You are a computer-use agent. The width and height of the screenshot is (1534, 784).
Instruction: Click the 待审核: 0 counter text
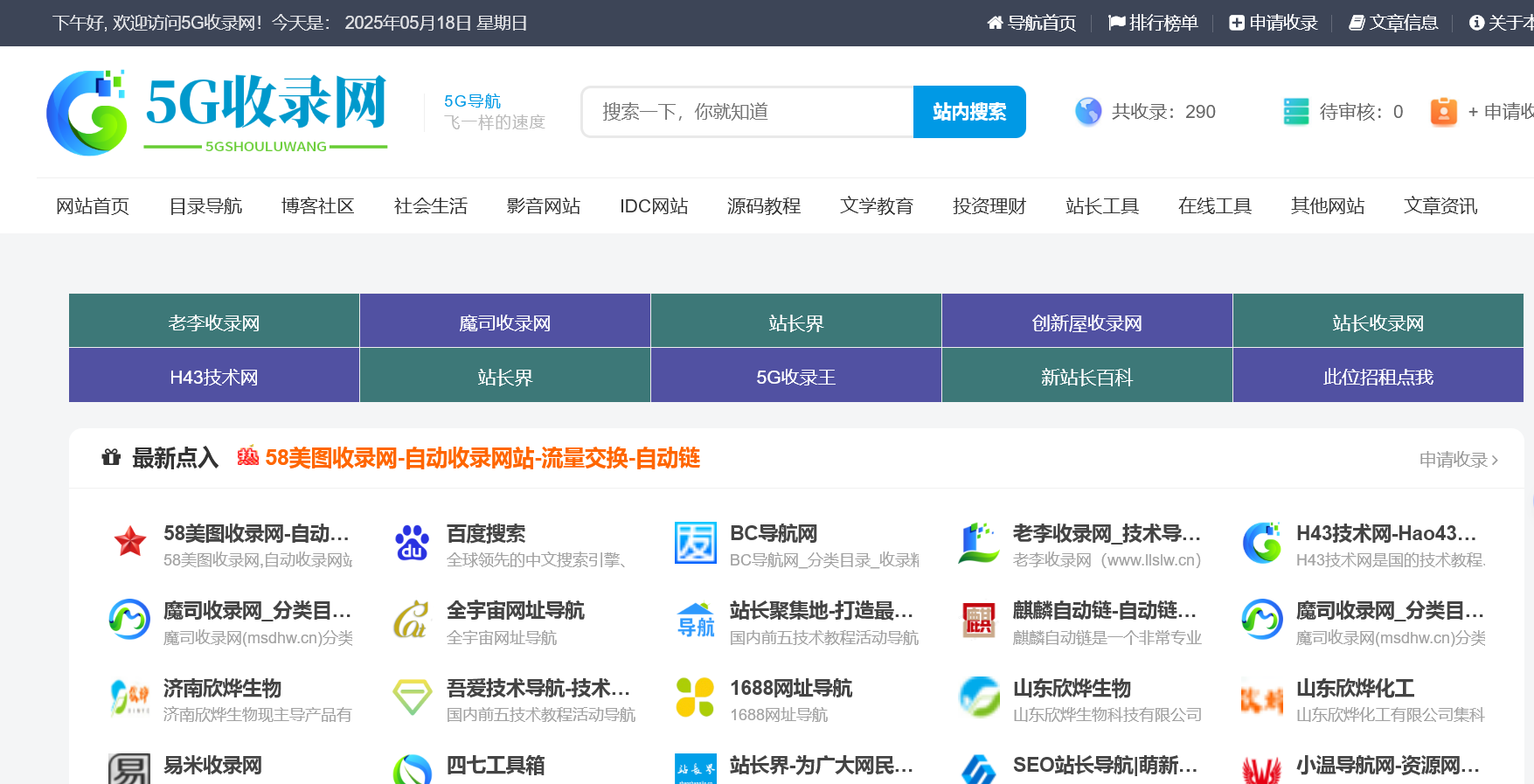pos(1361,112)
